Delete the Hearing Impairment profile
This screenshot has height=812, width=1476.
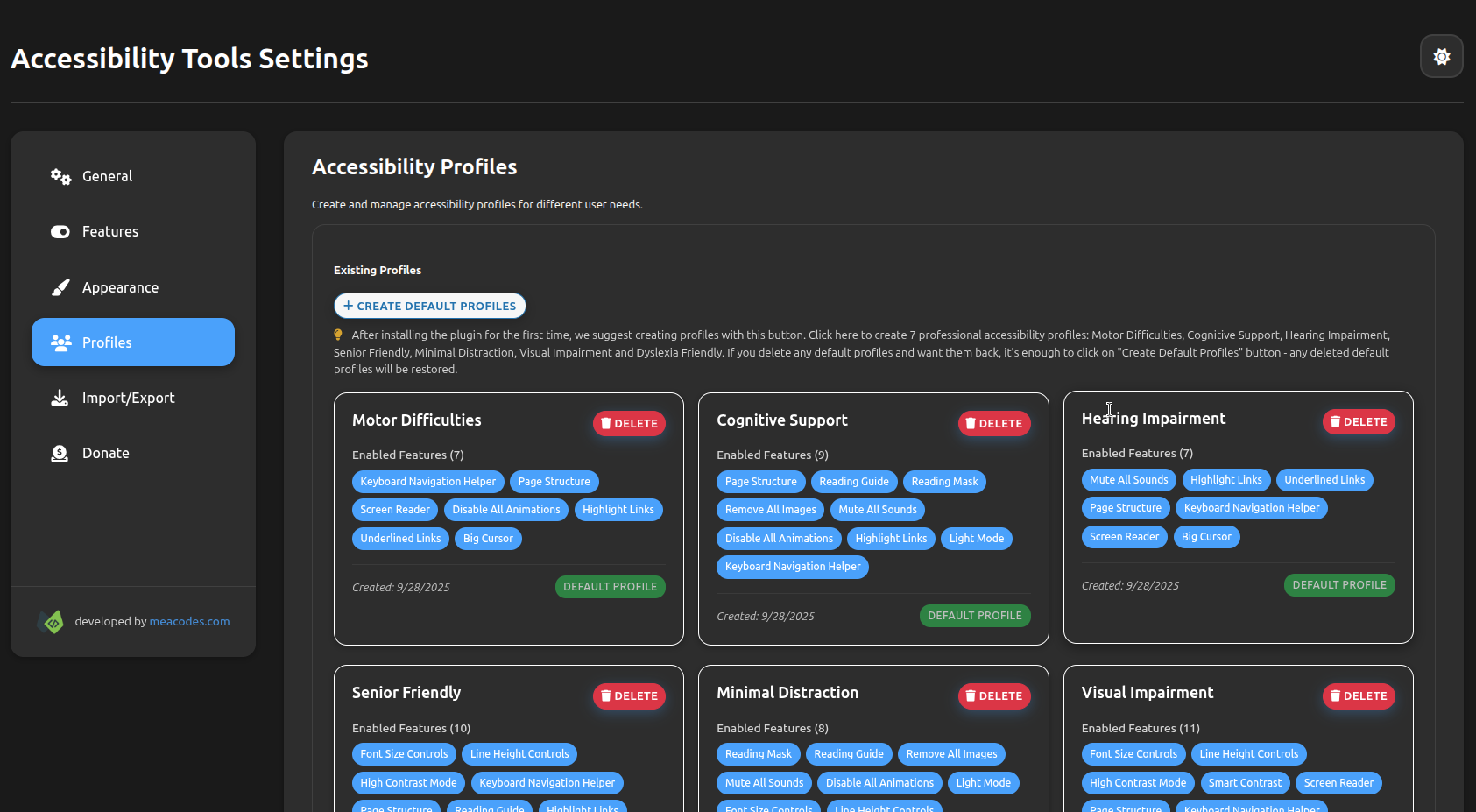(x=1358, y=422)
